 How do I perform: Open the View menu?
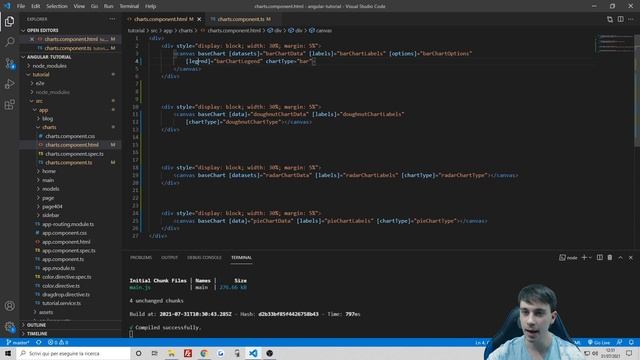tap(79, 6)
